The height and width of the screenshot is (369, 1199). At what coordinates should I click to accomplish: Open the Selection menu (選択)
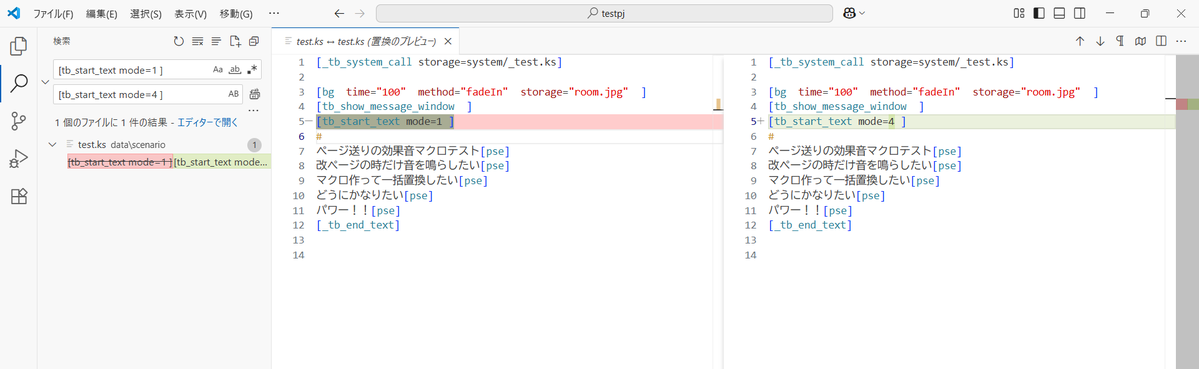[x=146, y=14]
